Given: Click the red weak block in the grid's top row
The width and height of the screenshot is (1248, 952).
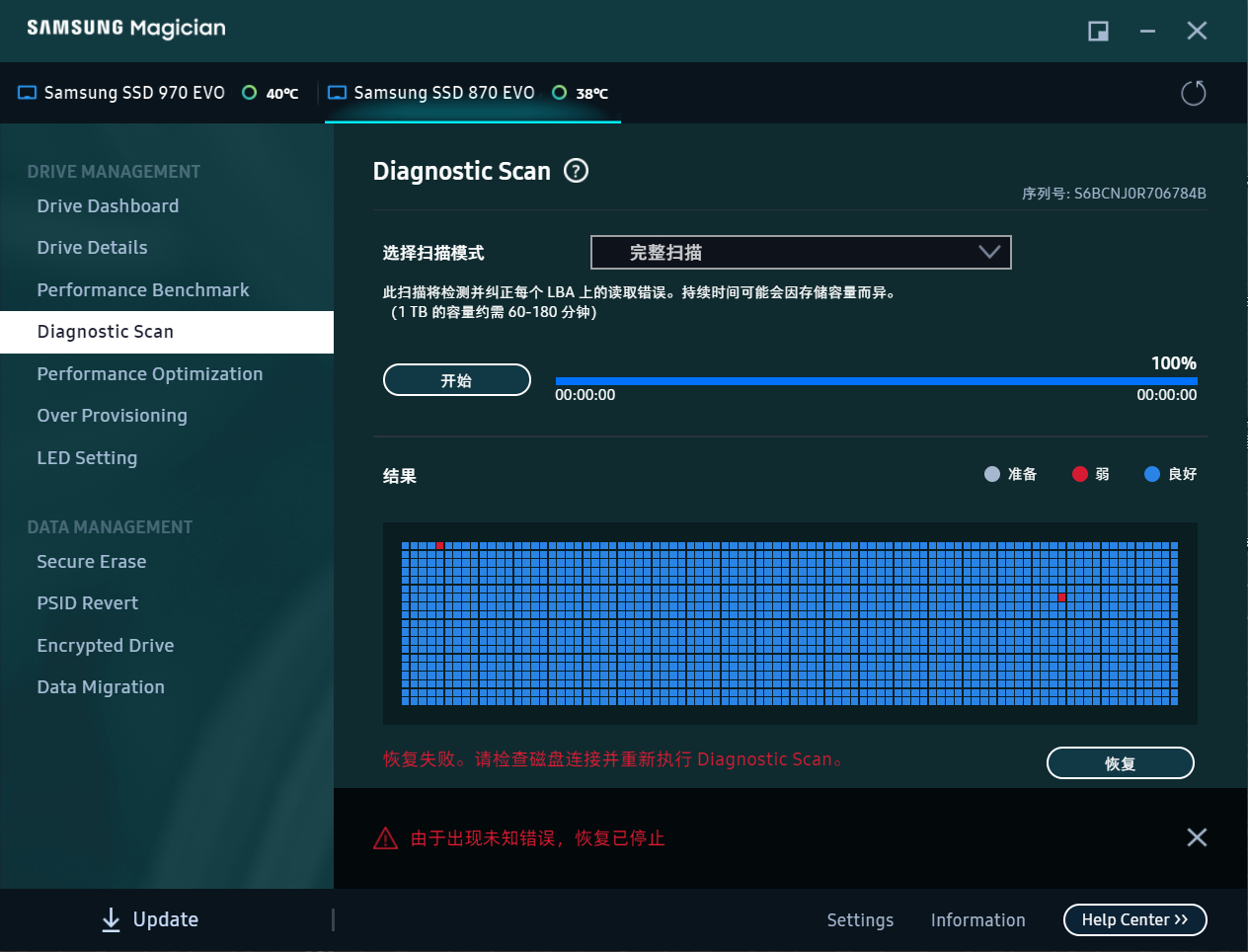Looking at the screenshot, I should [x=439, y=545].
